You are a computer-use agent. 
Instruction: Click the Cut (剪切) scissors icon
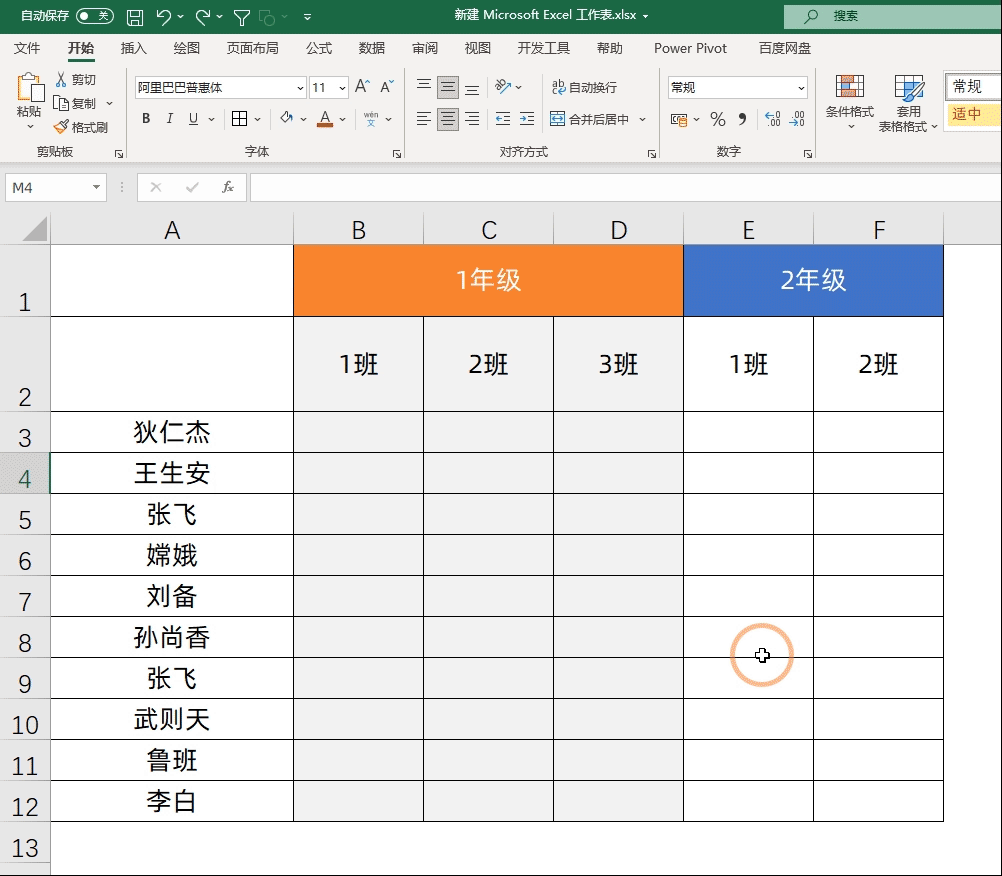pos(61,80)
